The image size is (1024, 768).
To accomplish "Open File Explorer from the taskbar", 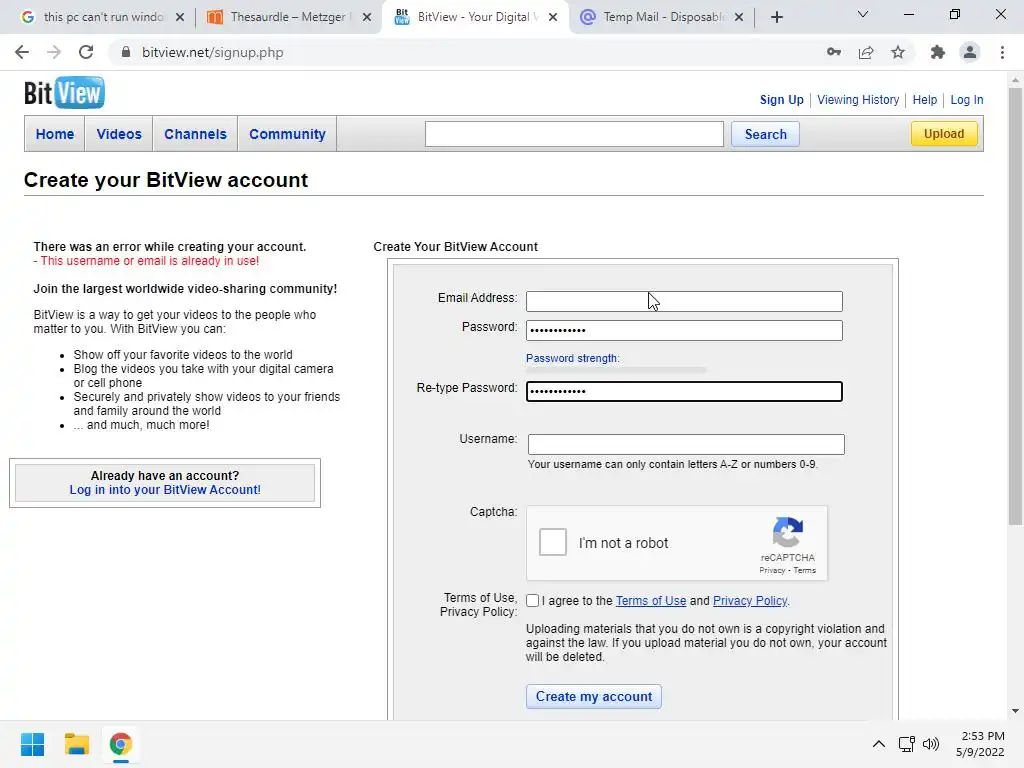I will pyautogui.click(x=76, y=744).
